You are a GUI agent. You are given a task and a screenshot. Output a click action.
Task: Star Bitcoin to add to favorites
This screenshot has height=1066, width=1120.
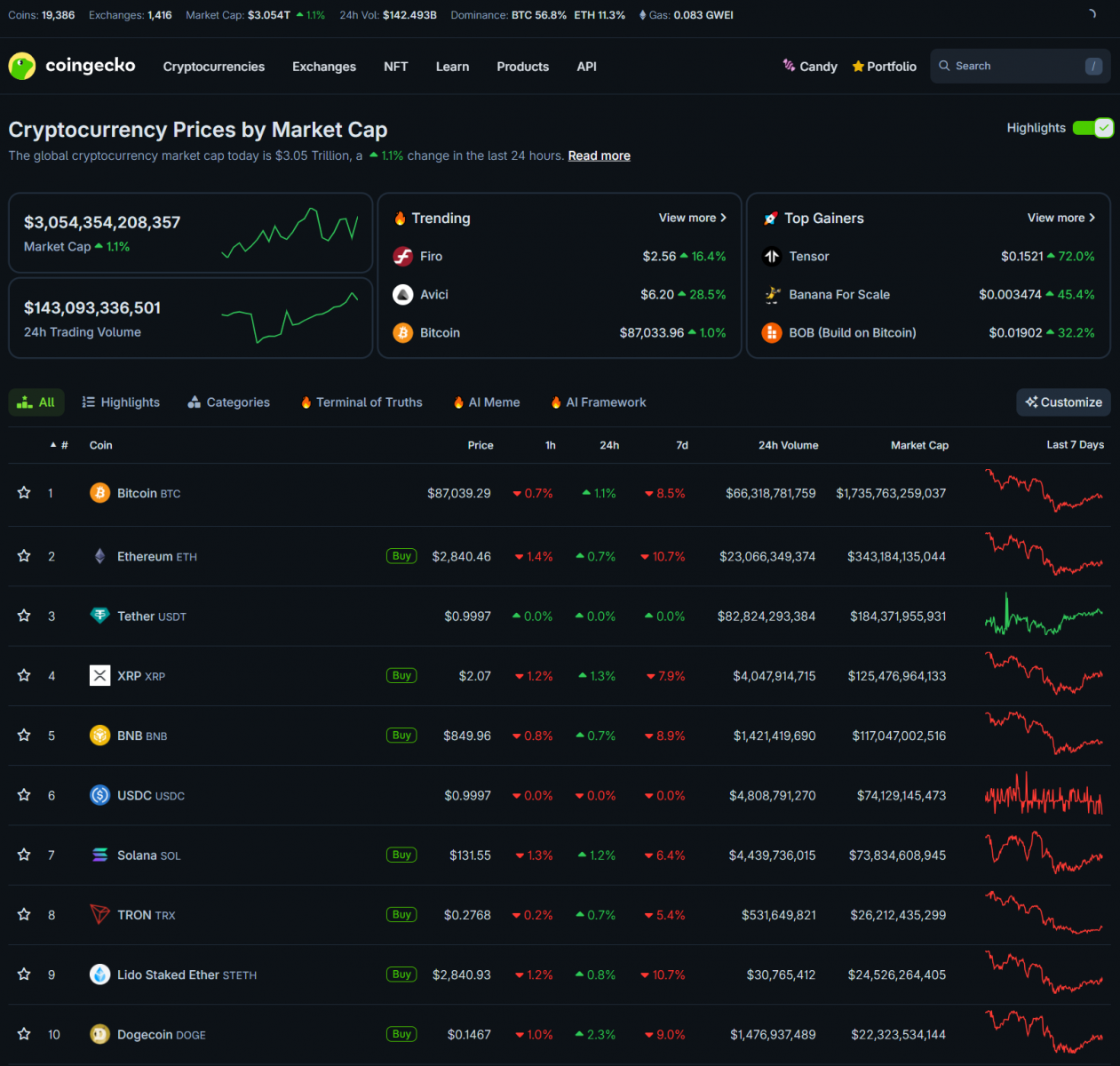[24, 493]
